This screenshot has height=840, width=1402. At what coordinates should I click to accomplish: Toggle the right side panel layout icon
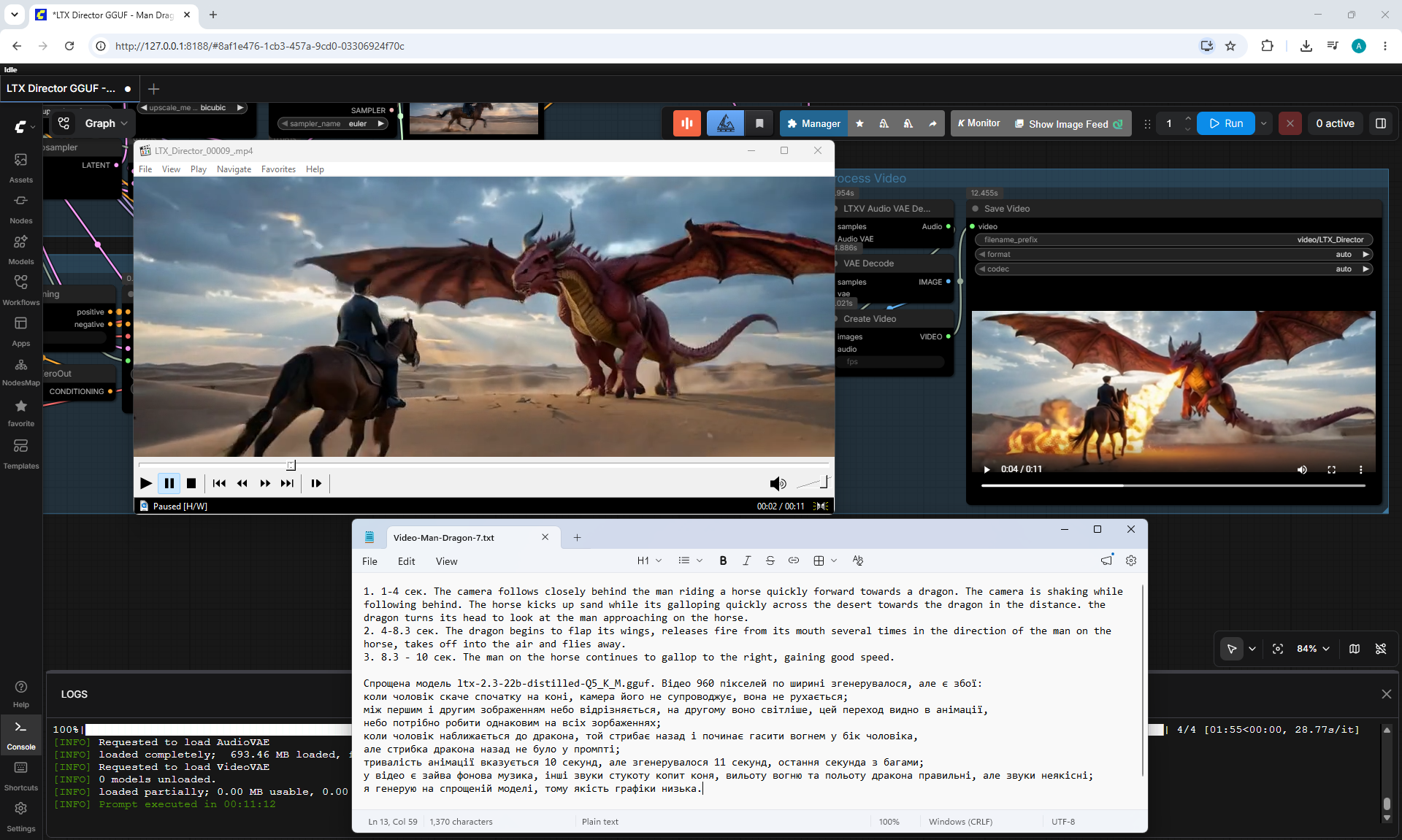1381,123
